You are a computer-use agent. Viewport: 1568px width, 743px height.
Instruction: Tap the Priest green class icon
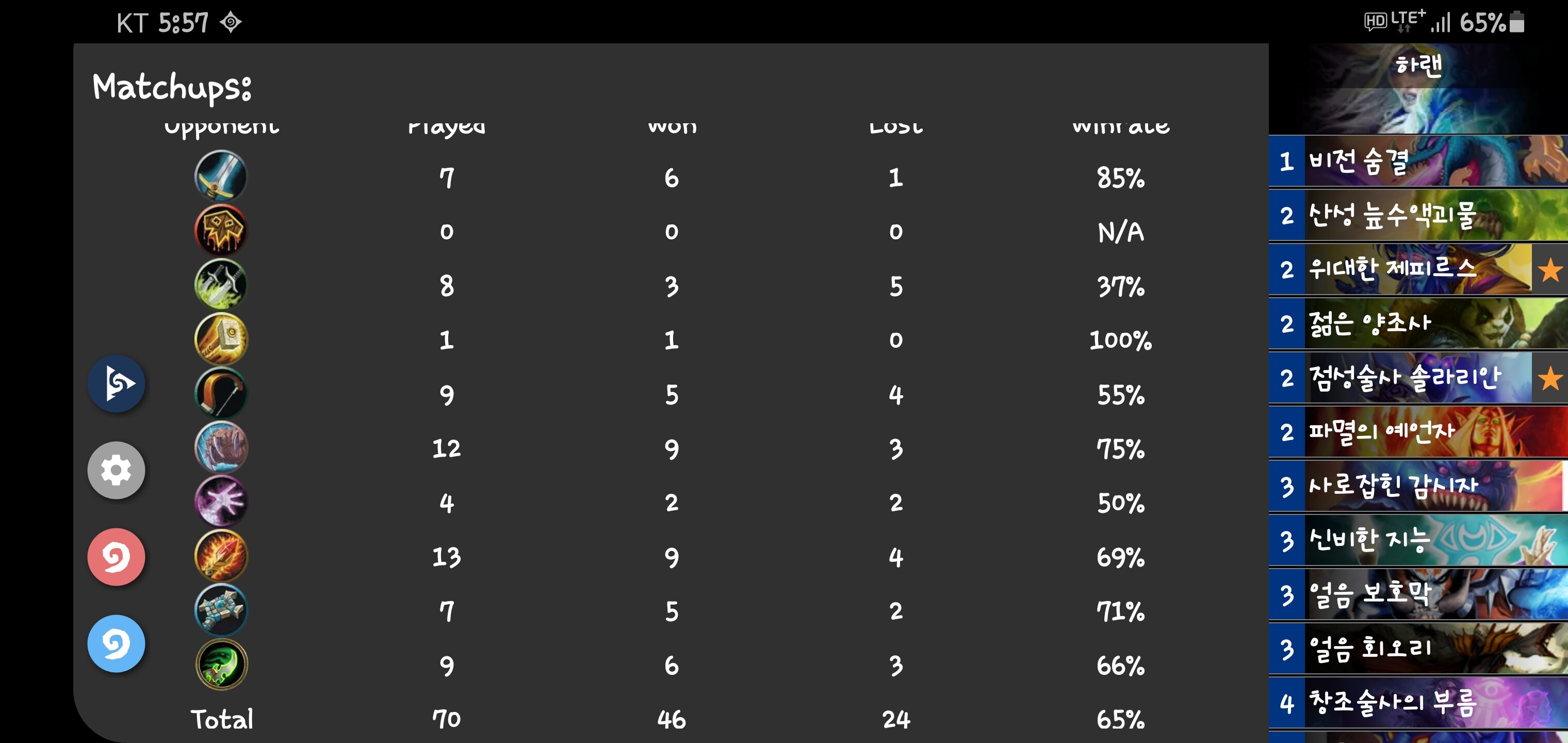[x=221, y=664]
